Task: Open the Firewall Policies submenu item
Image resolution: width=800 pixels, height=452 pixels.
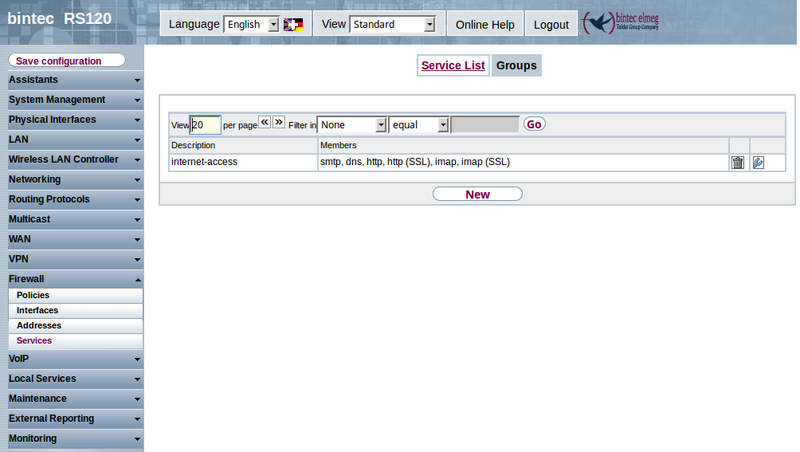Action: click(x=33, y=296)
